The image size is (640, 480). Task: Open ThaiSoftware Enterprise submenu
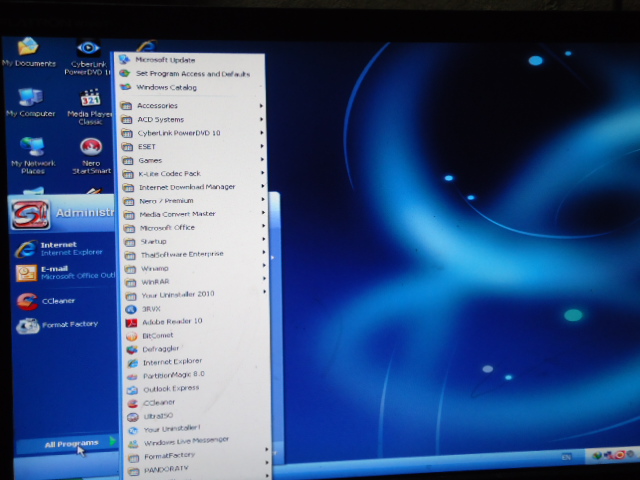click(x=196, y=254)
